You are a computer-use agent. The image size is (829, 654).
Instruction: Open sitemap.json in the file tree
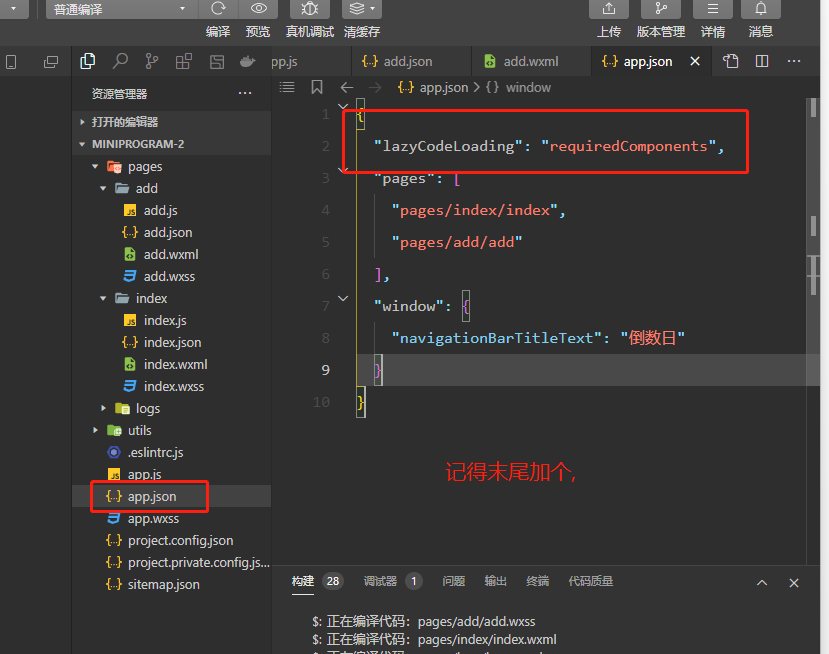(x=163, y=585)
